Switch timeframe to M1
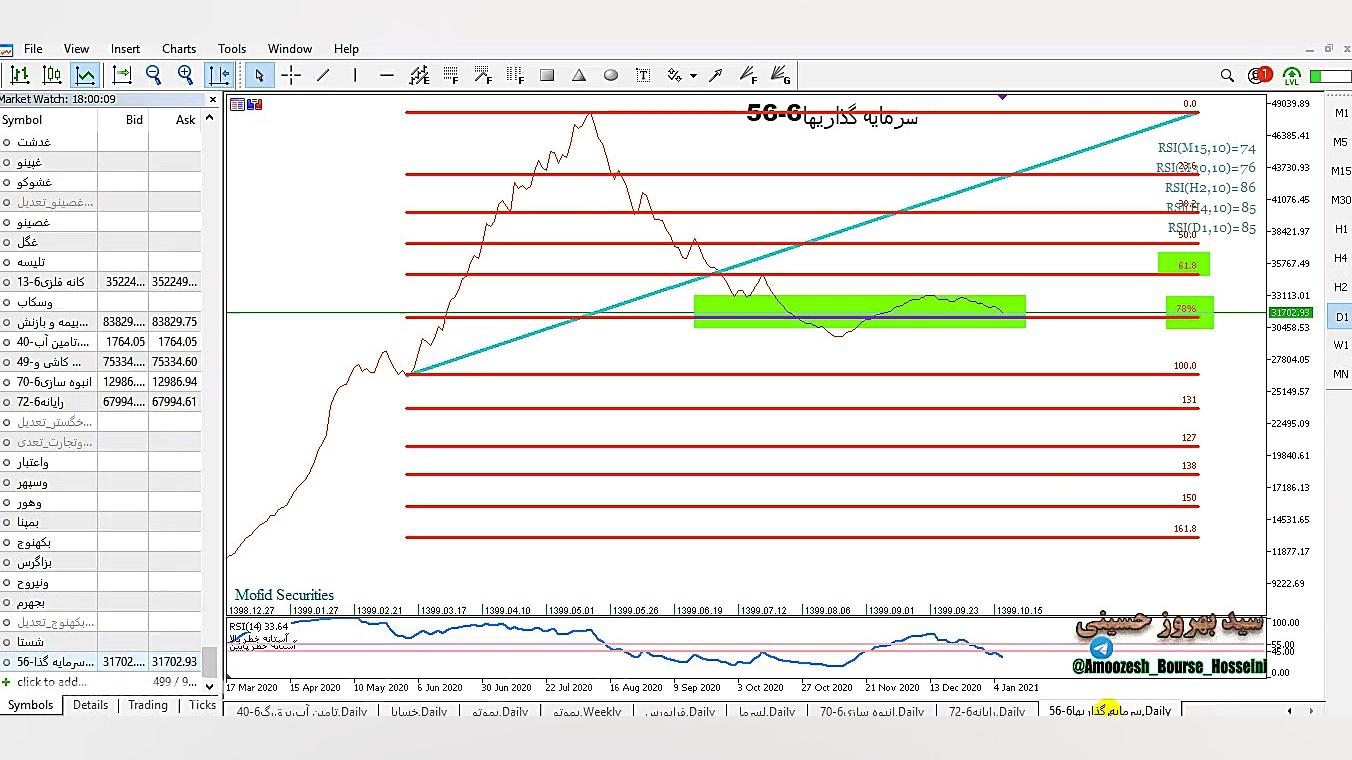1352x760 pixels. tap(1341, 113)
